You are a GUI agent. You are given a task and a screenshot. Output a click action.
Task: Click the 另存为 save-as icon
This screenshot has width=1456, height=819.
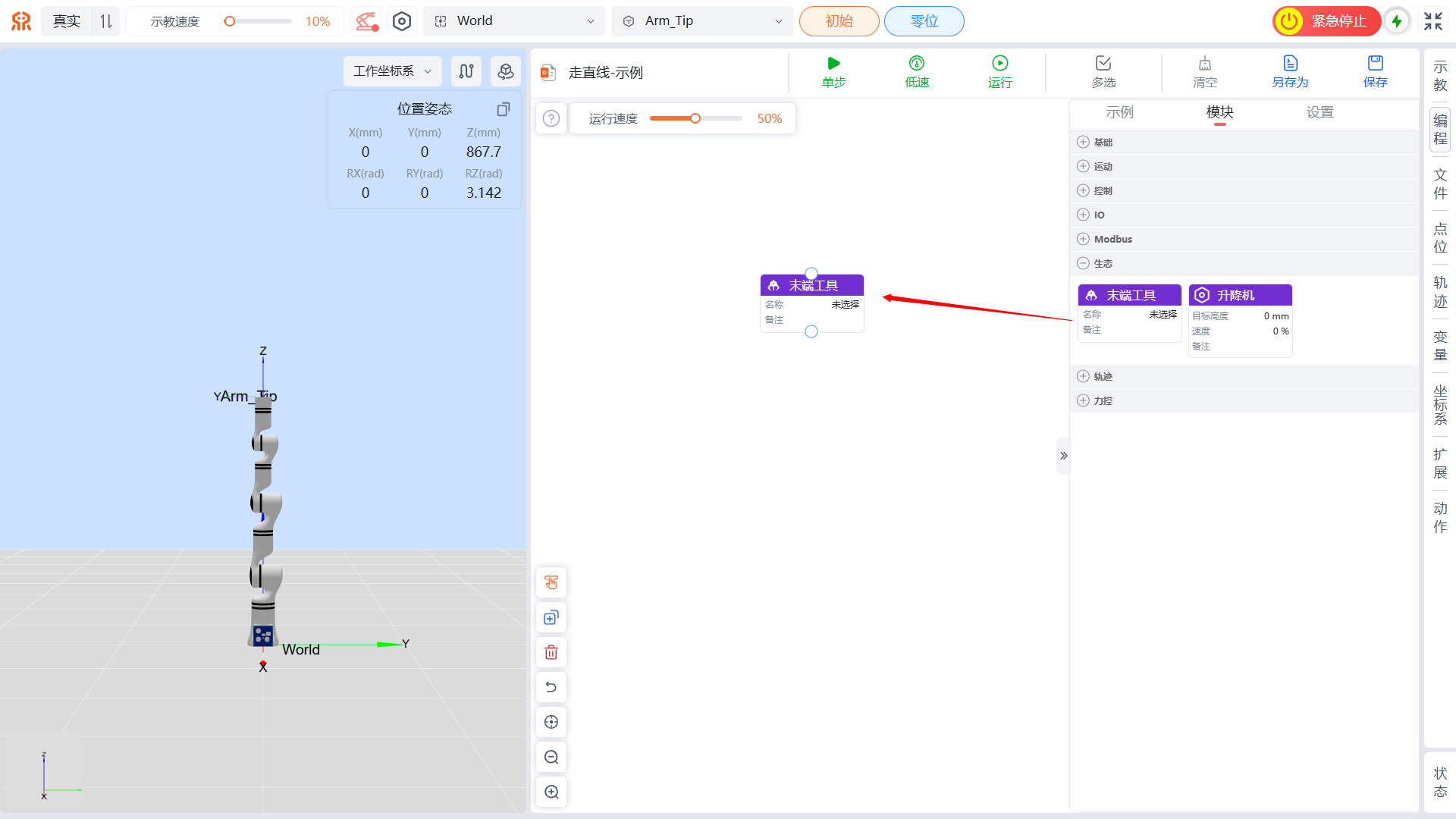click(1289, 64)
